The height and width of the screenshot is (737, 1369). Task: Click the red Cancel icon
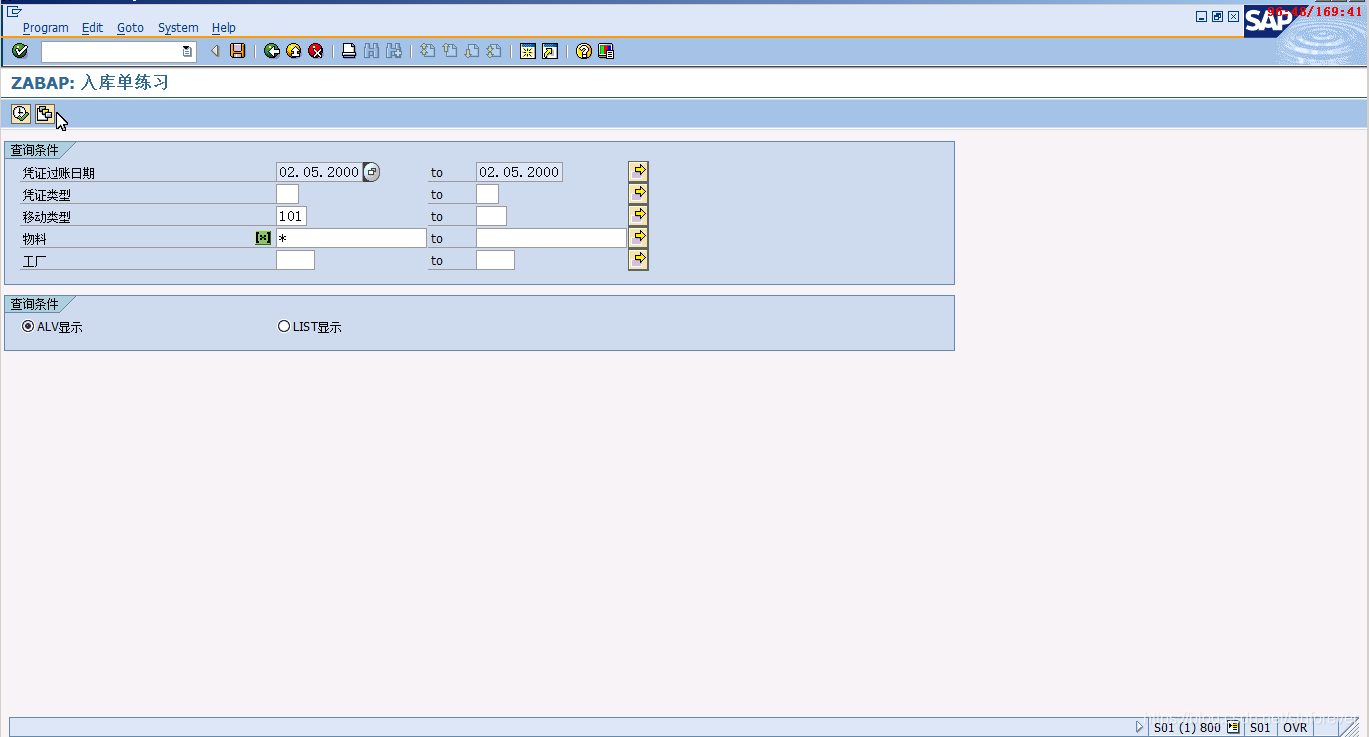coord(316,51)
